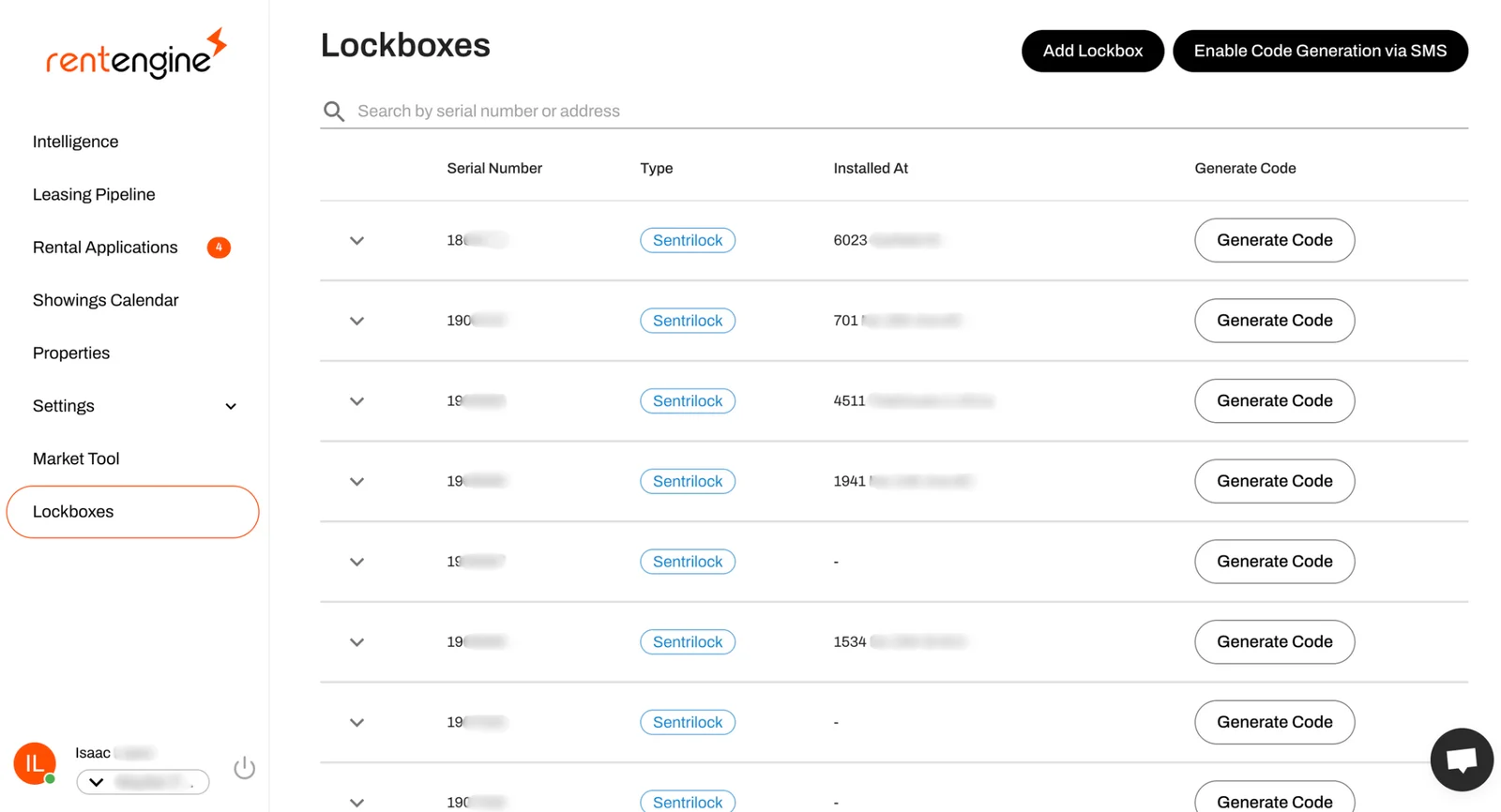
Task: Expand the row with address 1941
Action: click(x=356, y=482)
